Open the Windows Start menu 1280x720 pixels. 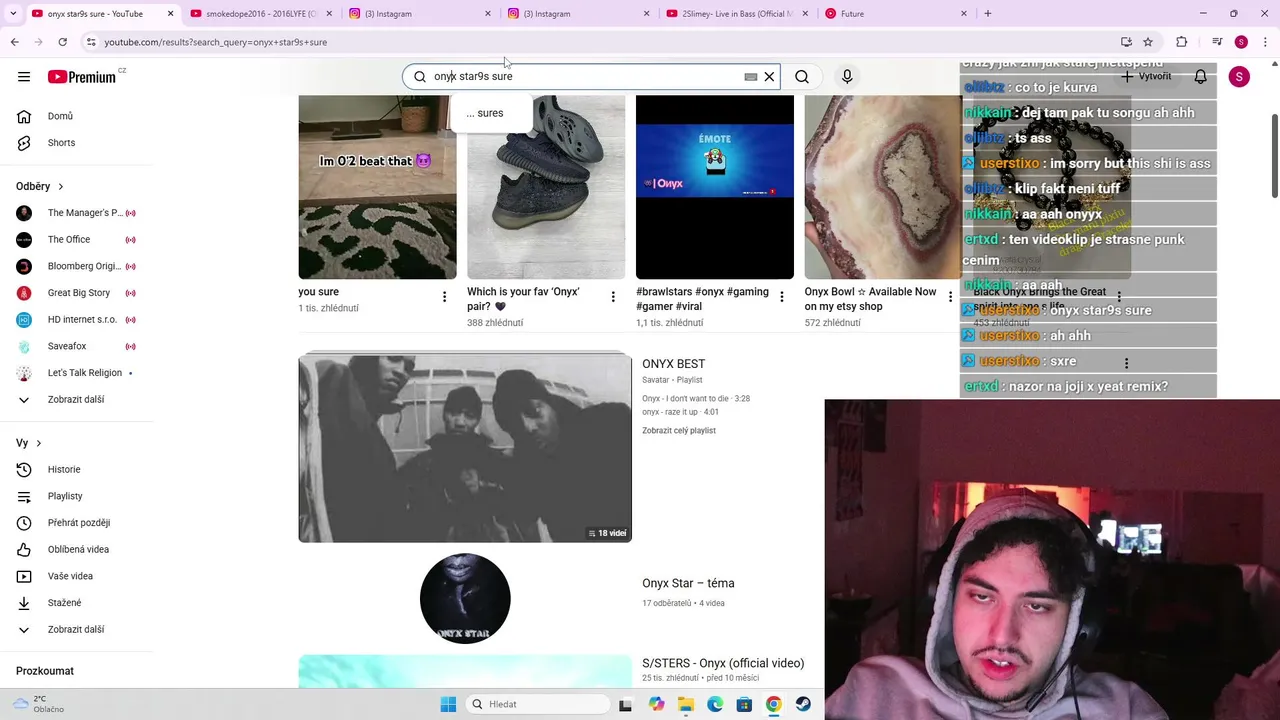pos(448,704)
